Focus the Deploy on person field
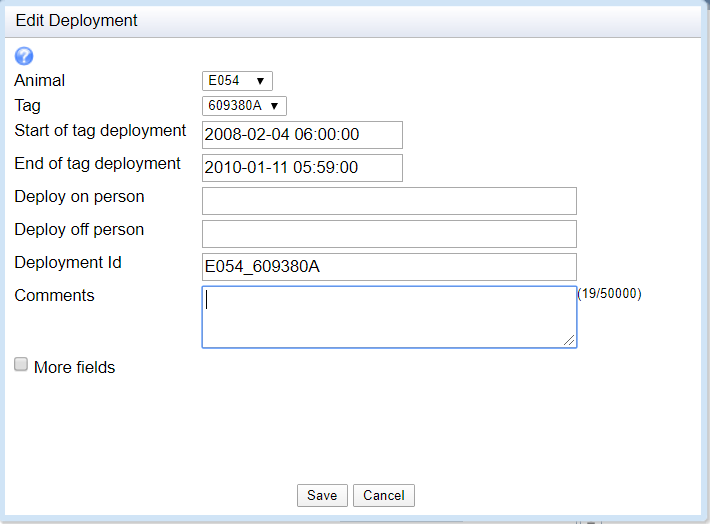710x524 pixels. coord(389,201)
